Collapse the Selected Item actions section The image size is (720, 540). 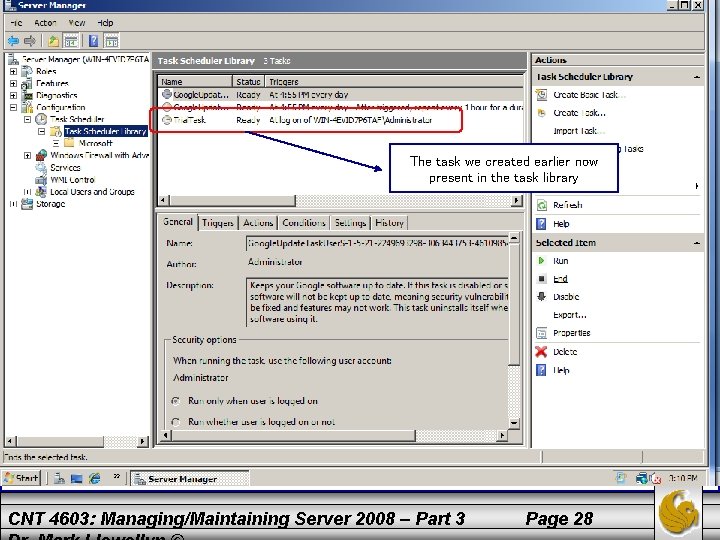697,243
